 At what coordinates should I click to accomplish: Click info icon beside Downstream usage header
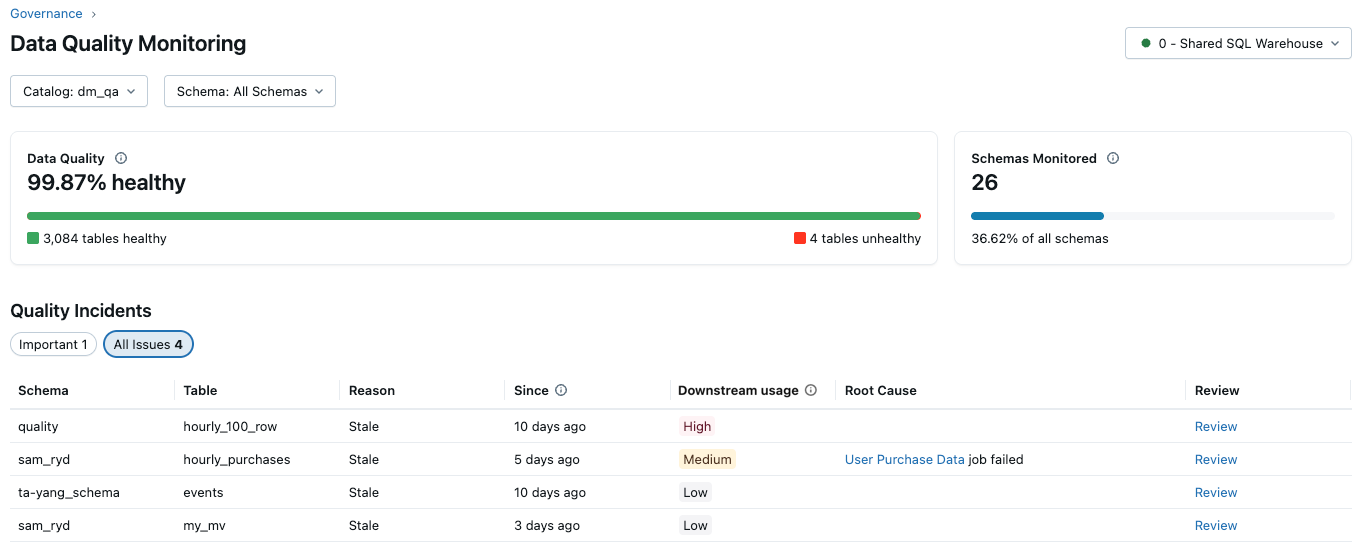click(x=811, y=390)
